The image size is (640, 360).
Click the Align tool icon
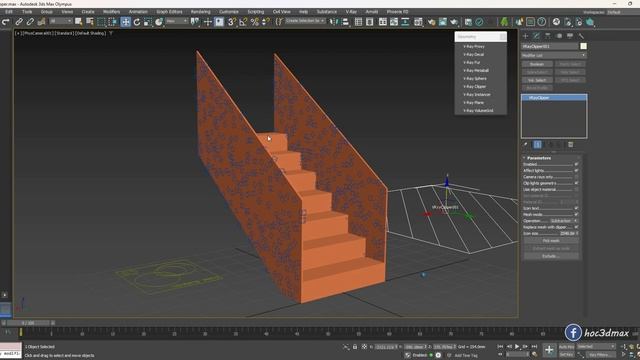pos(345,22)
